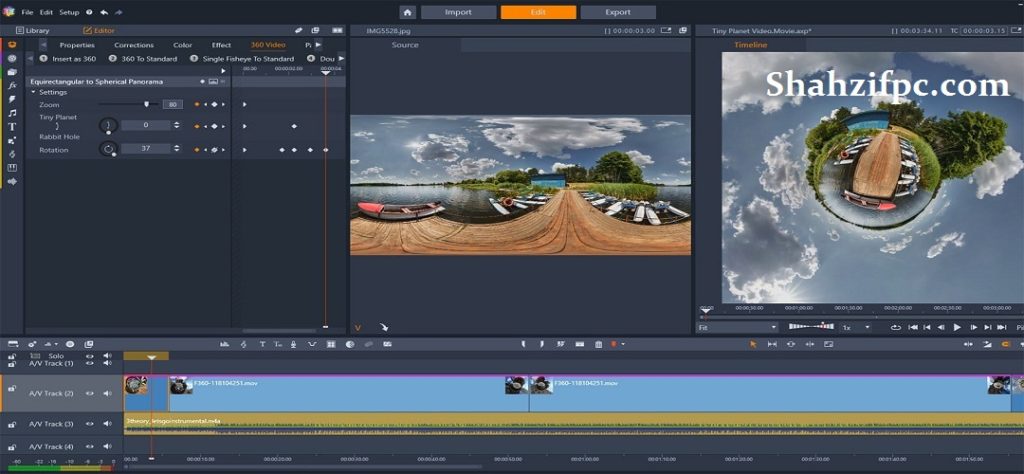This screenshot has height=474, width=1024.
Task: Click the Redo arrow
Action: coord(118,12)
